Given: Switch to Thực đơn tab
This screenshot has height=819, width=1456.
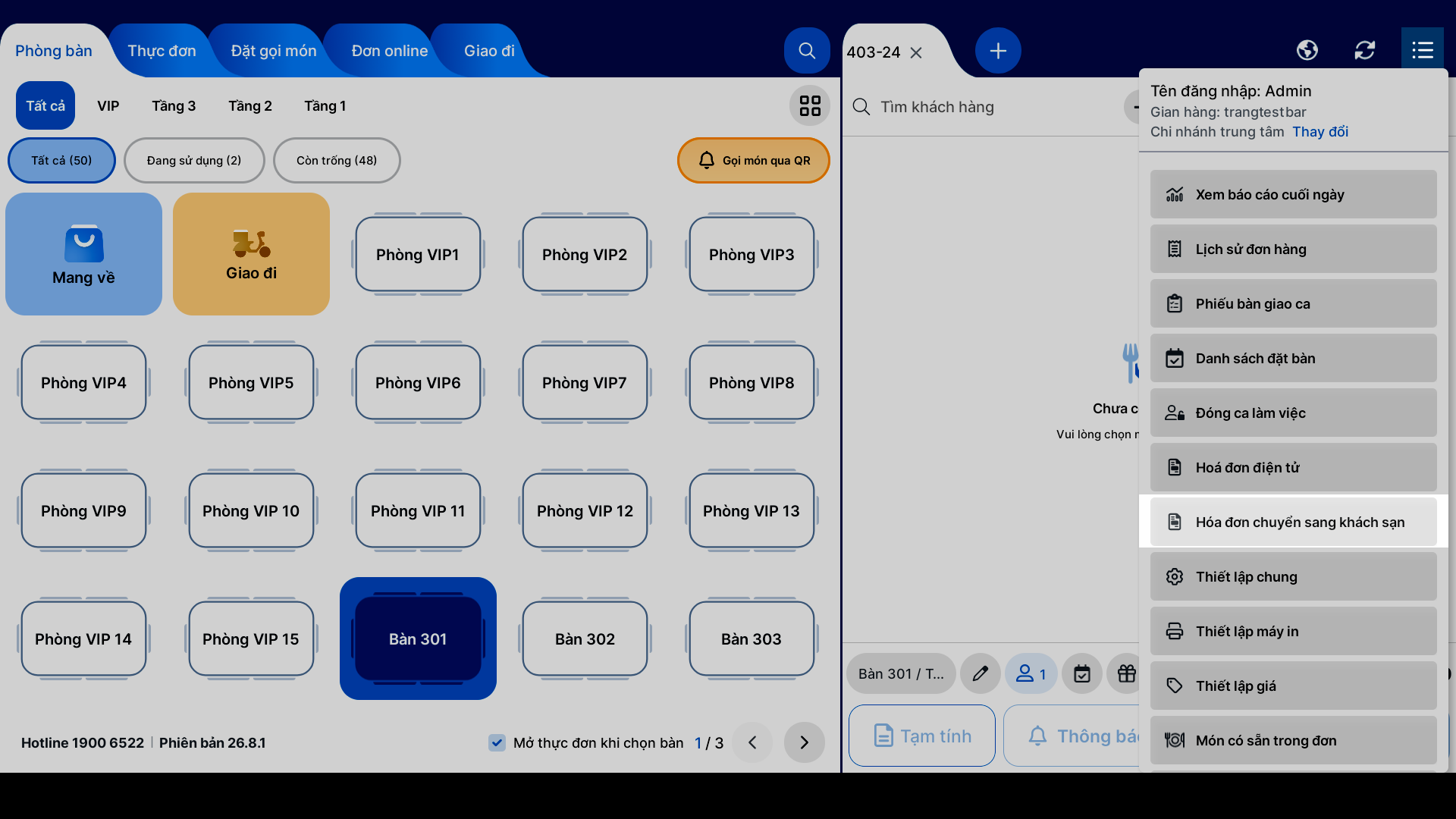Looking at the screenshot, I should click(162, 51).
